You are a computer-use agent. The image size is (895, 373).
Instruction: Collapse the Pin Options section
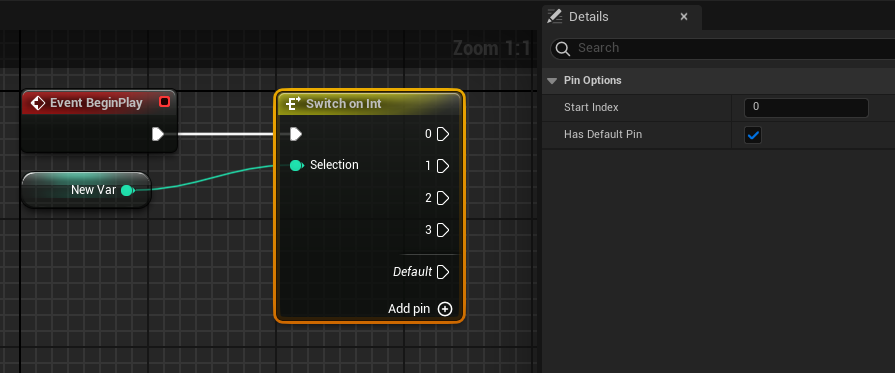point(551,81)
